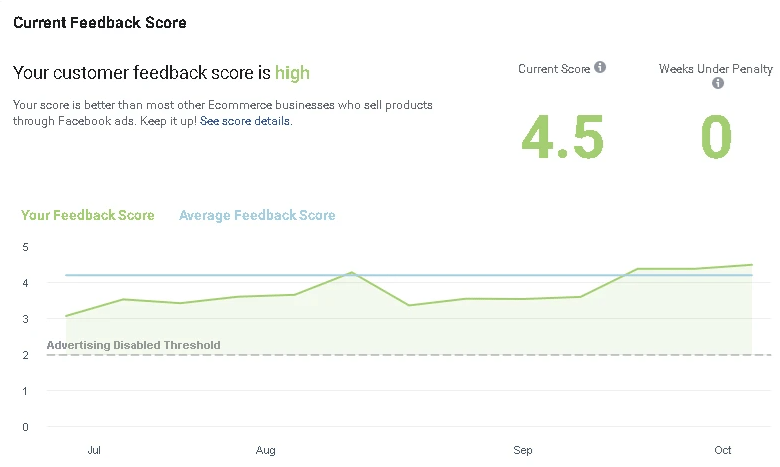Open the See score details link
This screenshot has height=467, width=780.
pos(245,121)
